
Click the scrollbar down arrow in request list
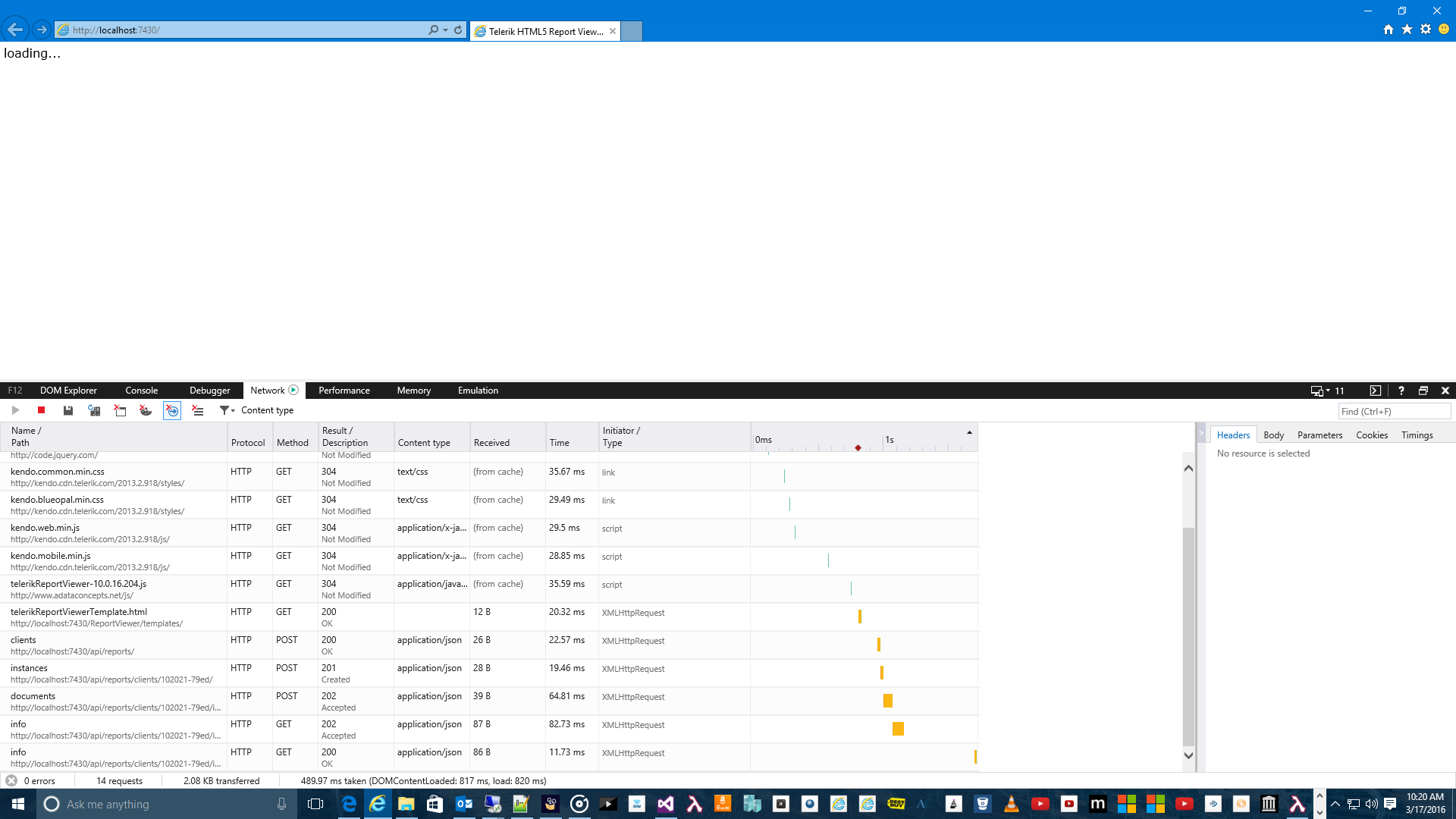[1188, 755]
